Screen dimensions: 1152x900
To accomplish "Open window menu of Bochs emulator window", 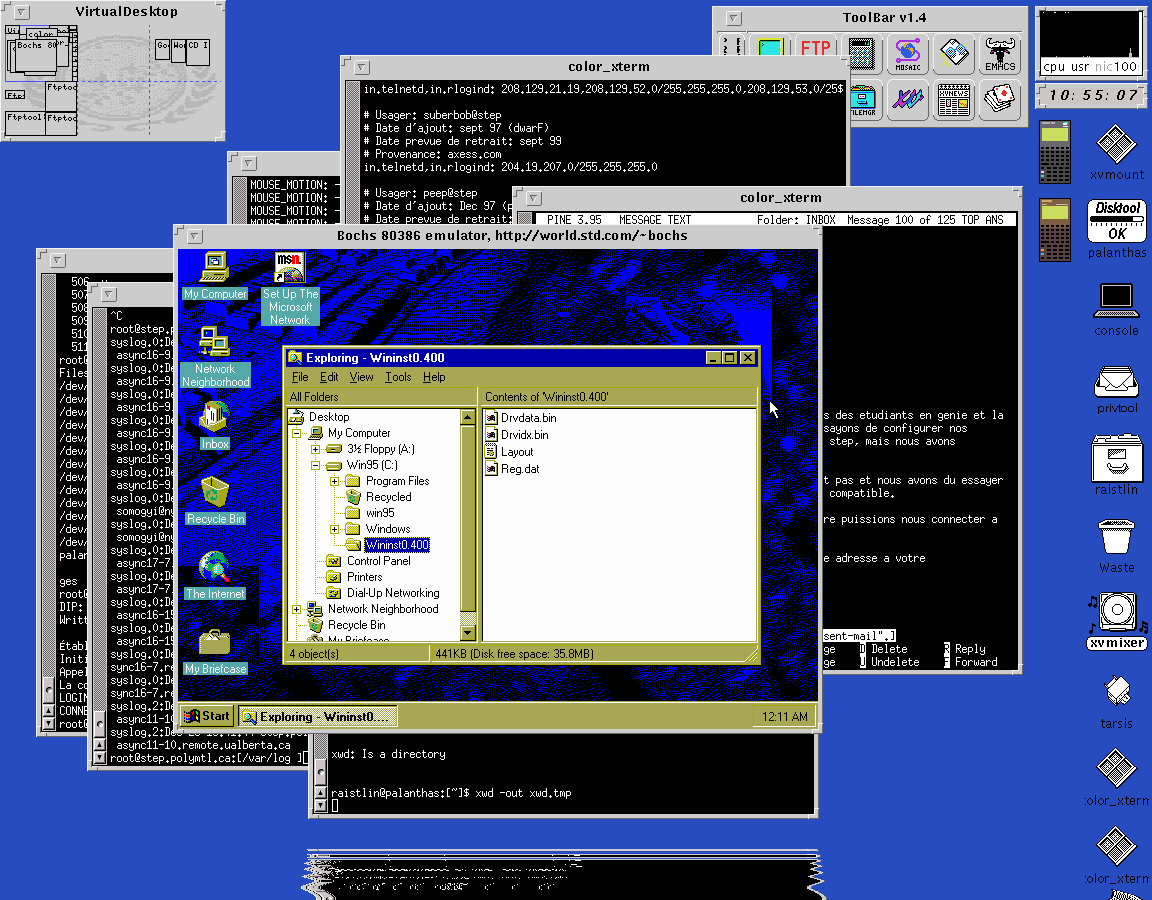I will click(x=195, y=236).
